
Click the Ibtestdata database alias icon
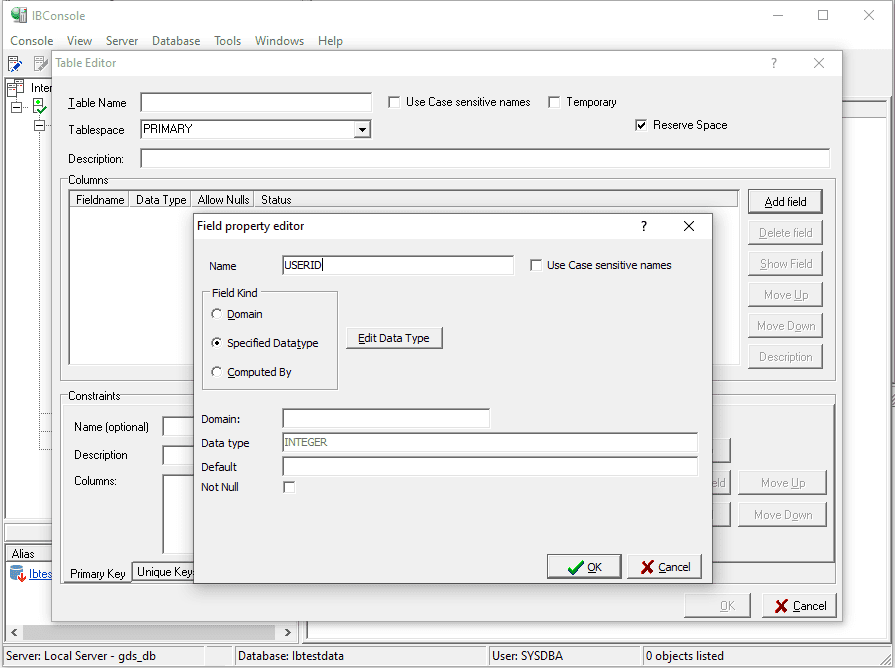point(16,573)
